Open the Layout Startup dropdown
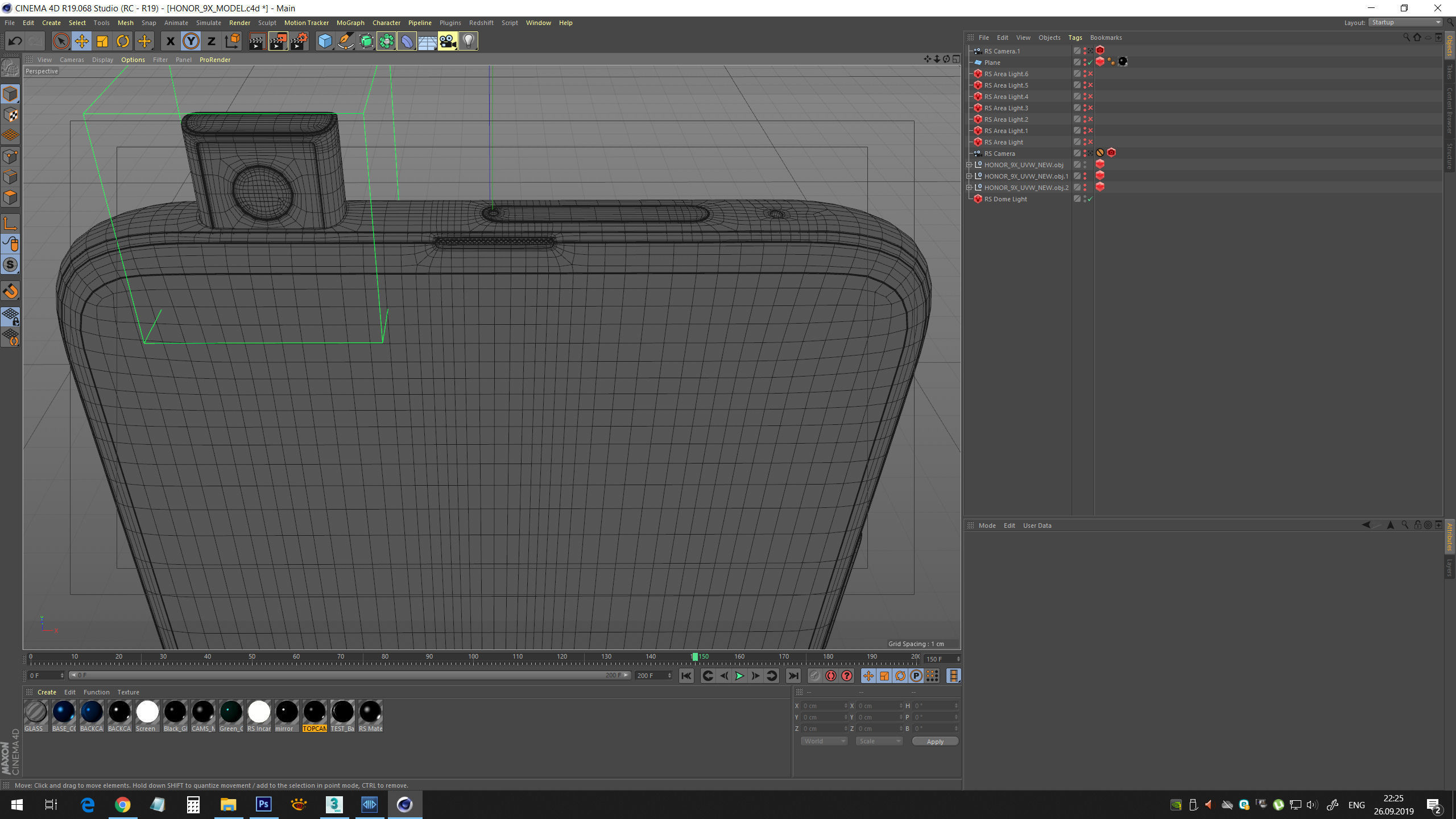The width and height of the screenshot is (1456, 819). (x=1405, y=23)
